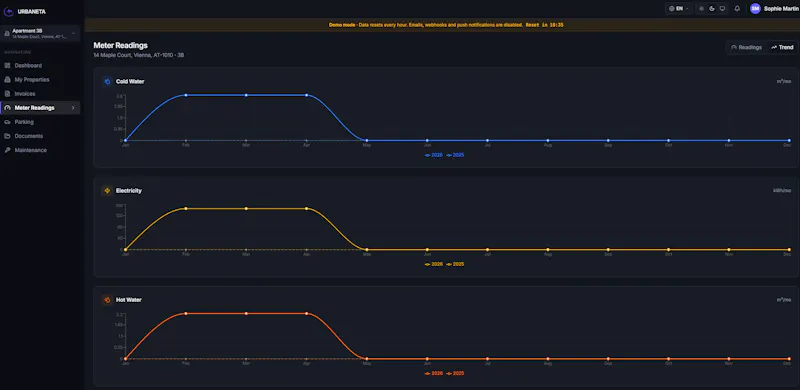Click Hot Water Dec data point
The width and height of the screenshot is (800, 390).
(x=789, y=359)
